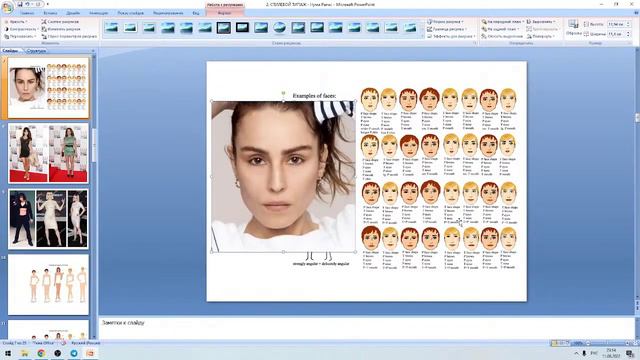The height and width of the screenshot is (360, 640).
Task: Open На задний план dropdown
Action: tap(500, 29)
